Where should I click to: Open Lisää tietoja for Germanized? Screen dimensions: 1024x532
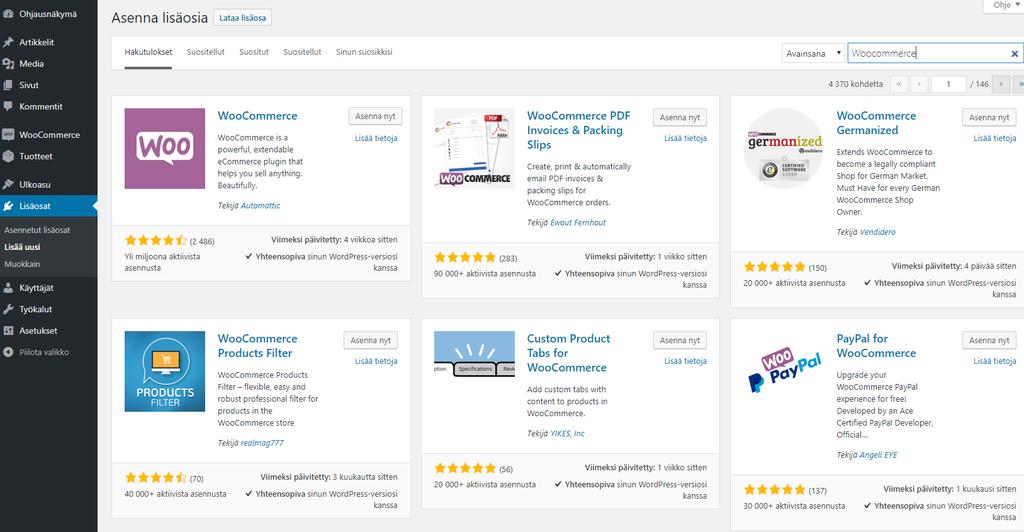coord(995,138)
